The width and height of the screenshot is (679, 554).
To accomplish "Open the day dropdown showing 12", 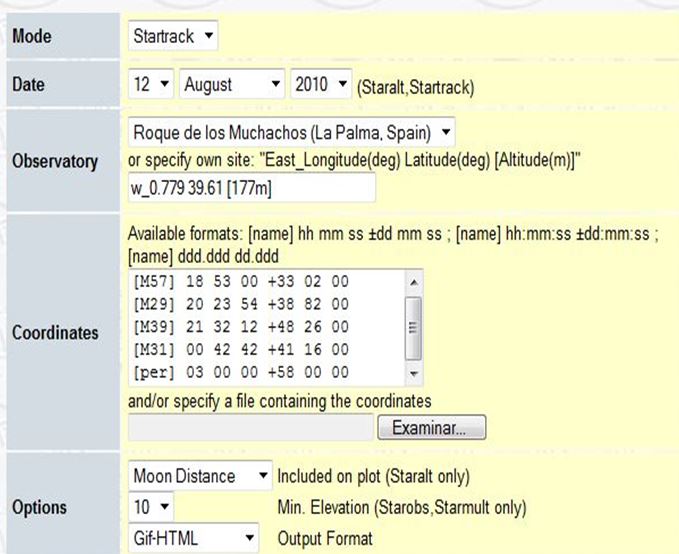I will (x=151, y=85).
